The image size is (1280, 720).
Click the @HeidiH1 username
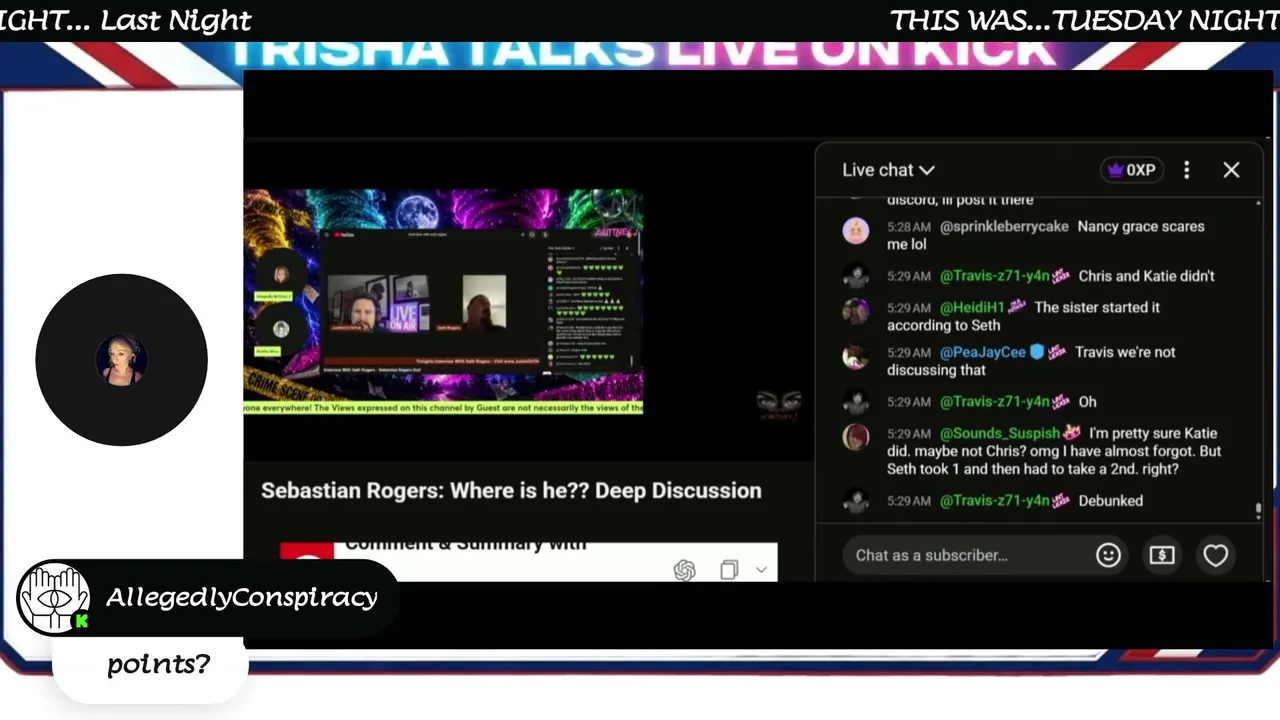click(x=972, y=308)
